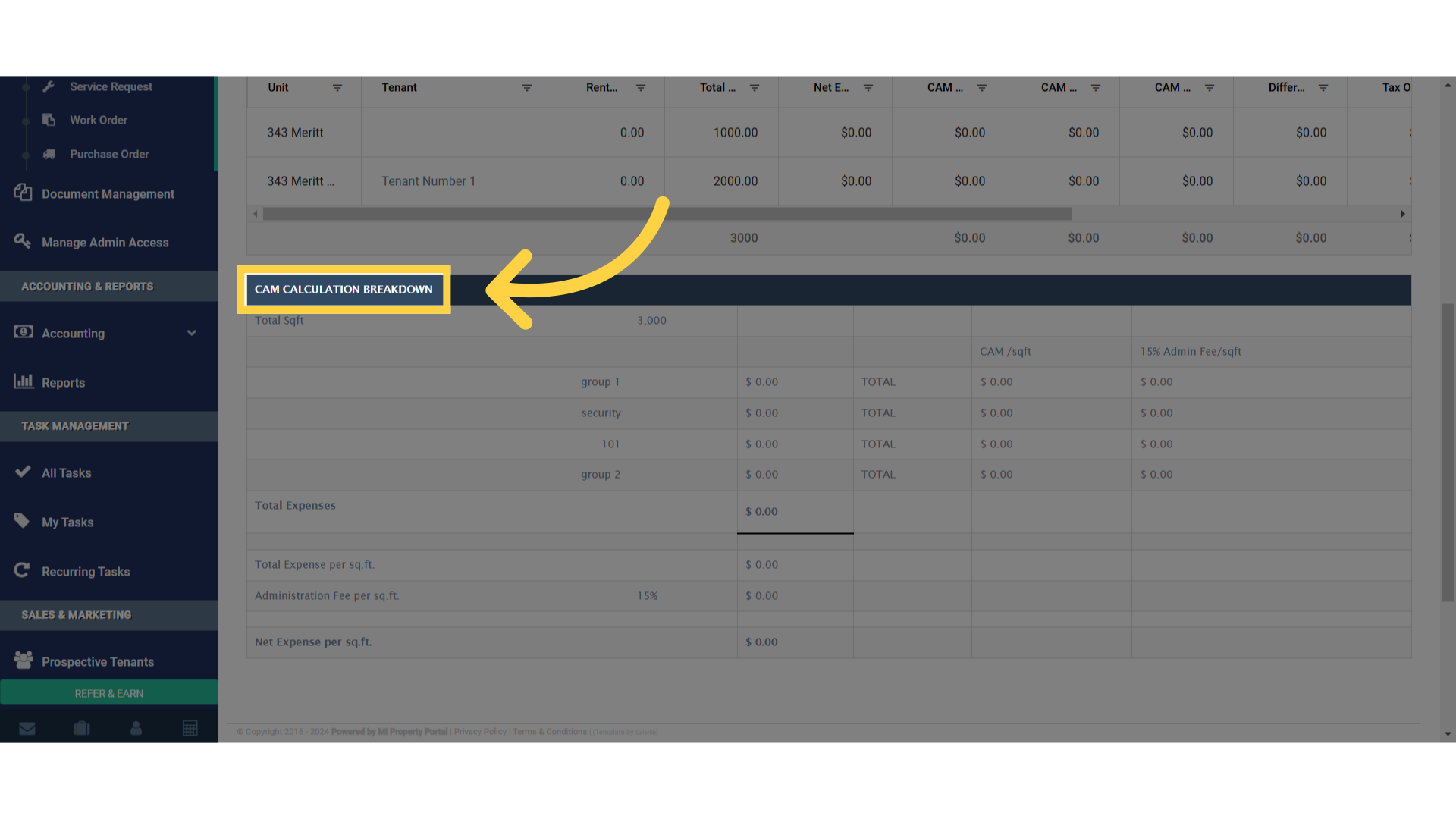
Task: Click the 'Total Expenses' label
Action: pos(295,506)
